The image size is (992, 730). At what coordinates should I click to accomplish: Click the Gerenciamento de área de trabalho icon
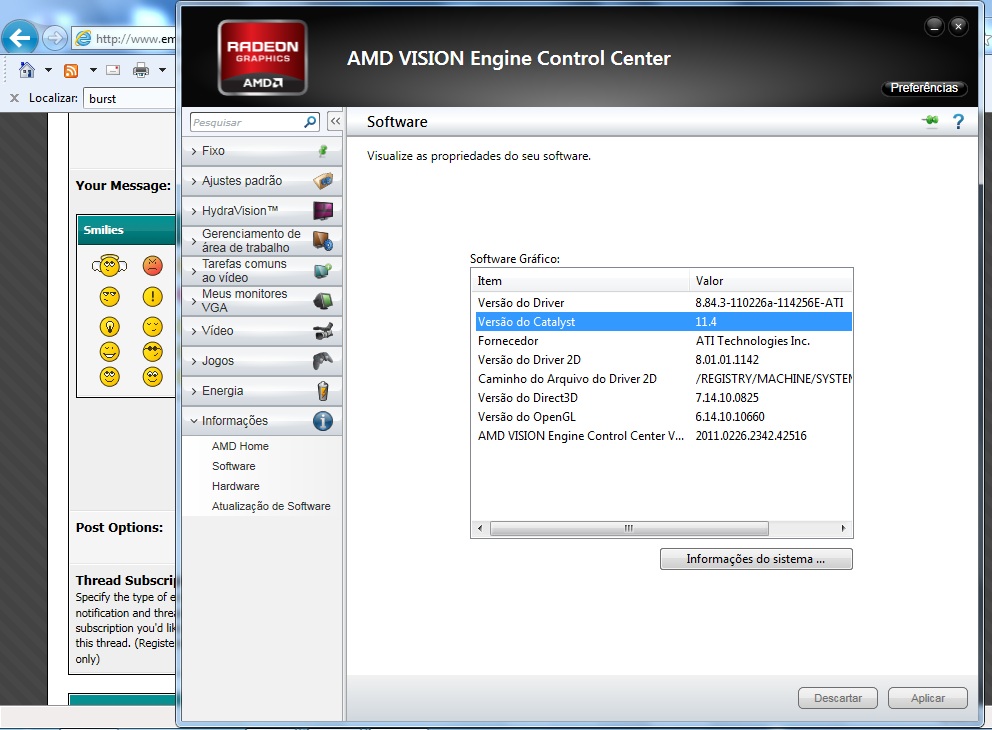point(323,240)
